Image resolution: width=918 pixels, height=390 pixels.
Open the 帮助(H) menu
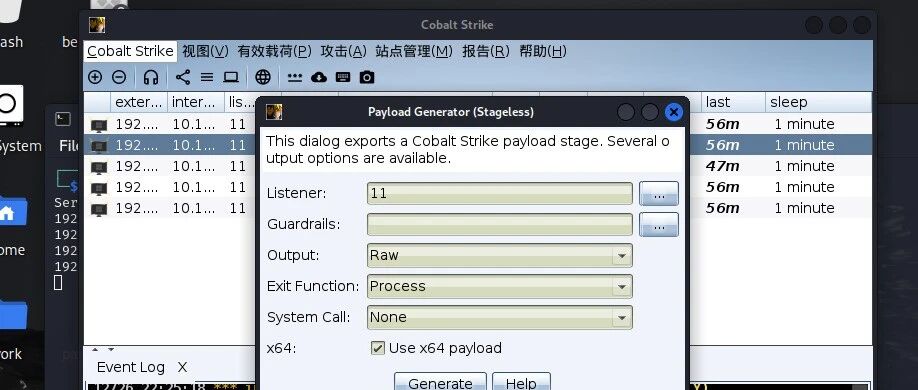point(543,52)
